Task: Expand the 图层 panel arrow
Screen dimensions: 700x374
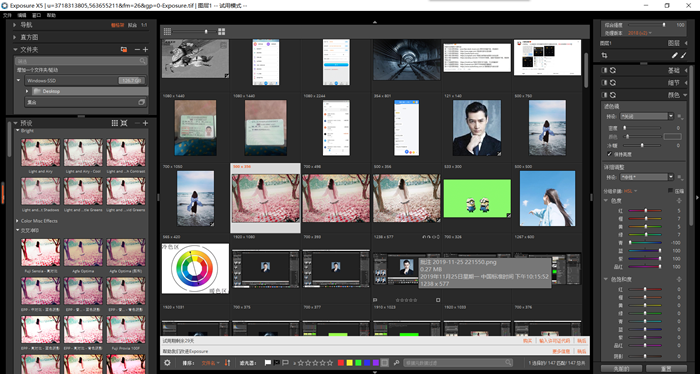Action: (686, 43)
